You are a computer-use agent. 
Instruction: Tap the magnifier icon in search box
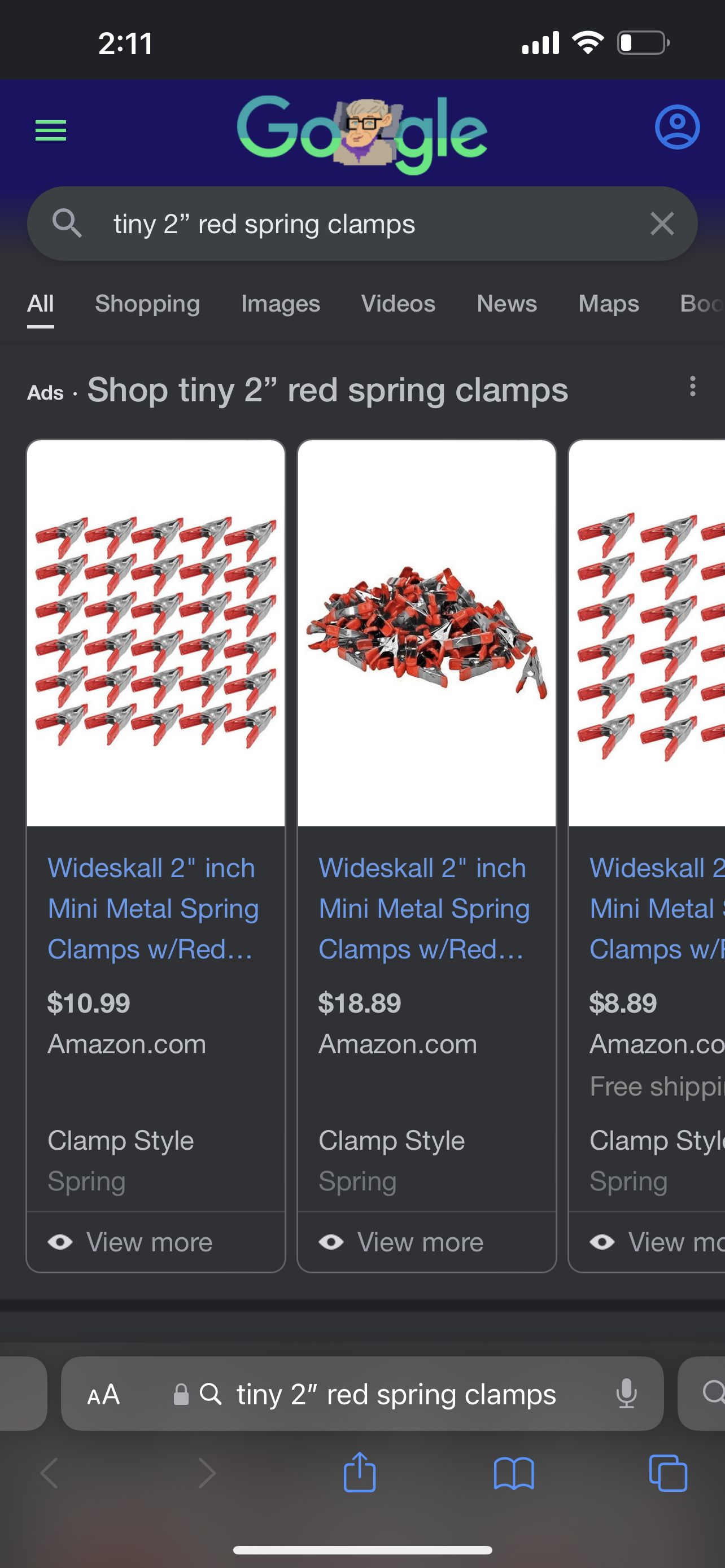tap(67, 224)
